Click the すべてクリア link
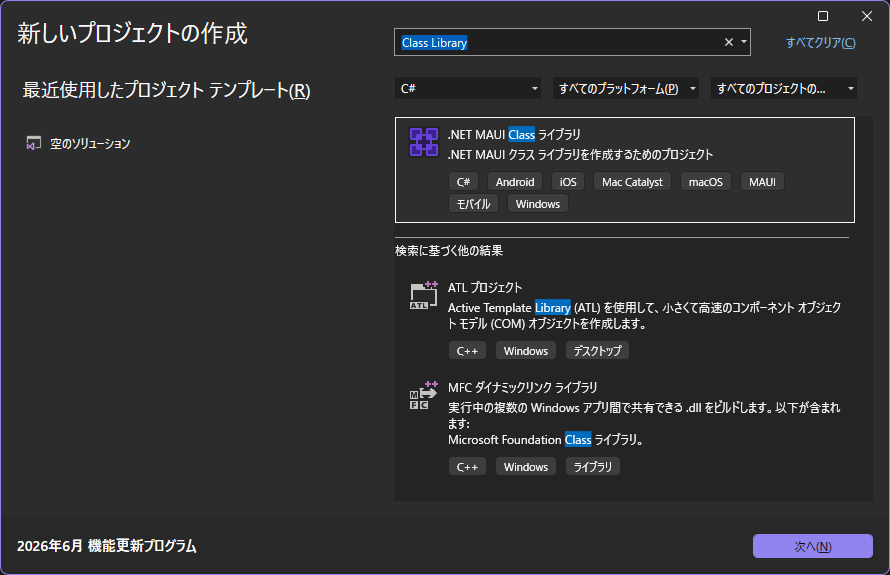890x575 pixels. [x=820, y=43]
